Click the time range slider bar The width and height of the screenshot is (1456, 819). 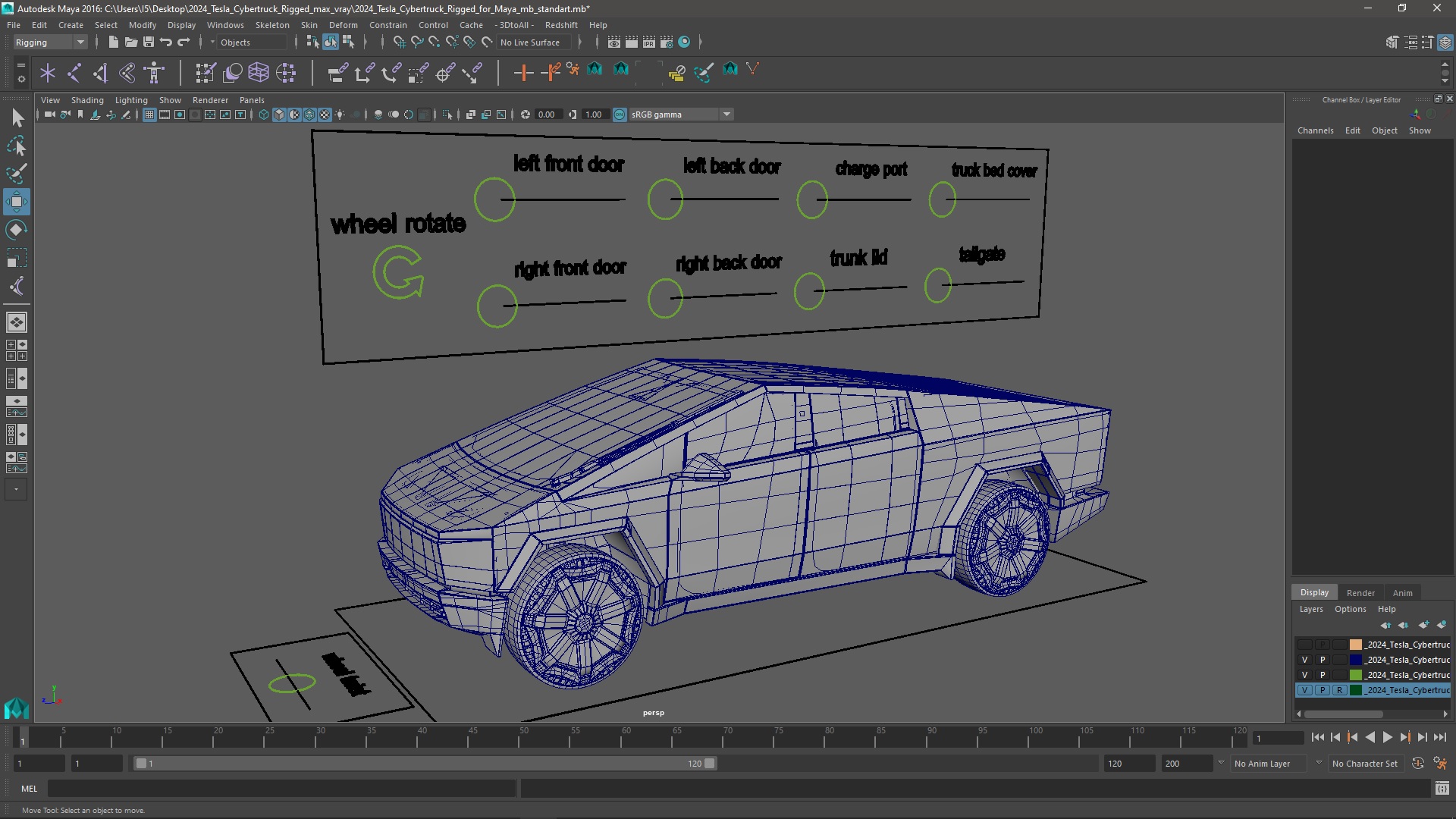pos(425,764)
